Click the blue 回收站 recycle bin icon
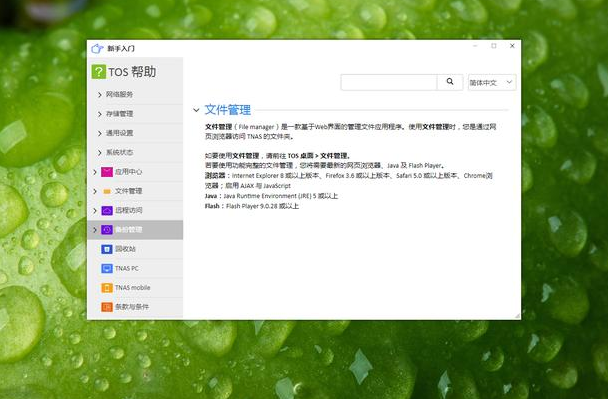 (x=107, y=249)
